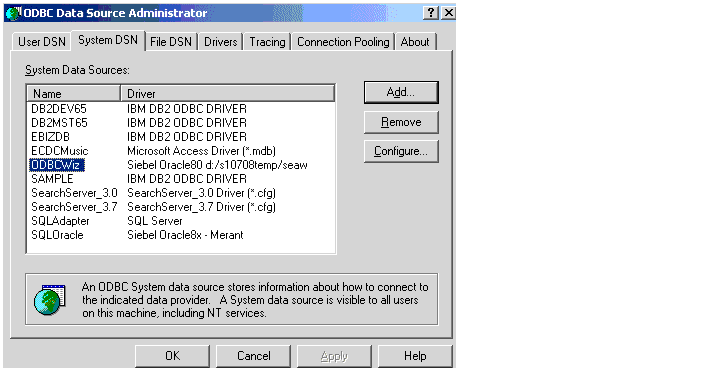Click the System Data Sources label
This screenshot has height=370, width=720.
pyautogui.click(x=77, y=70)
